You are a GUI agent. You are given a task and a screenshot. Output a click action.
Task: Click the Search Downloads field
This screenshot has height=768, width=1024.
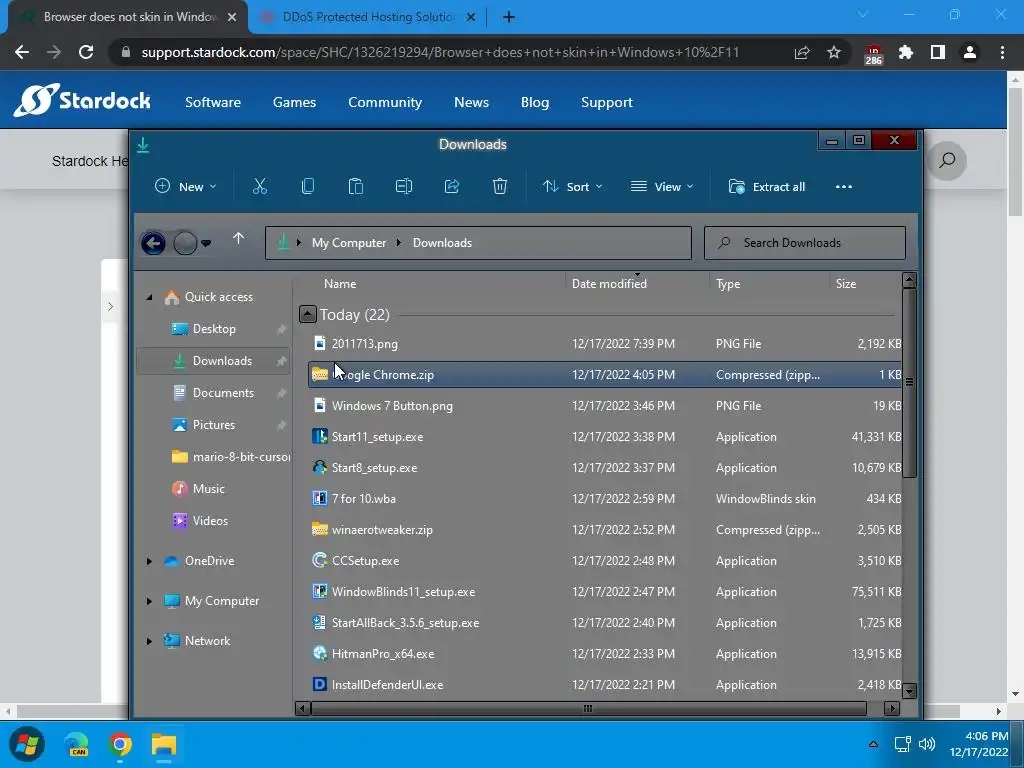805,243
